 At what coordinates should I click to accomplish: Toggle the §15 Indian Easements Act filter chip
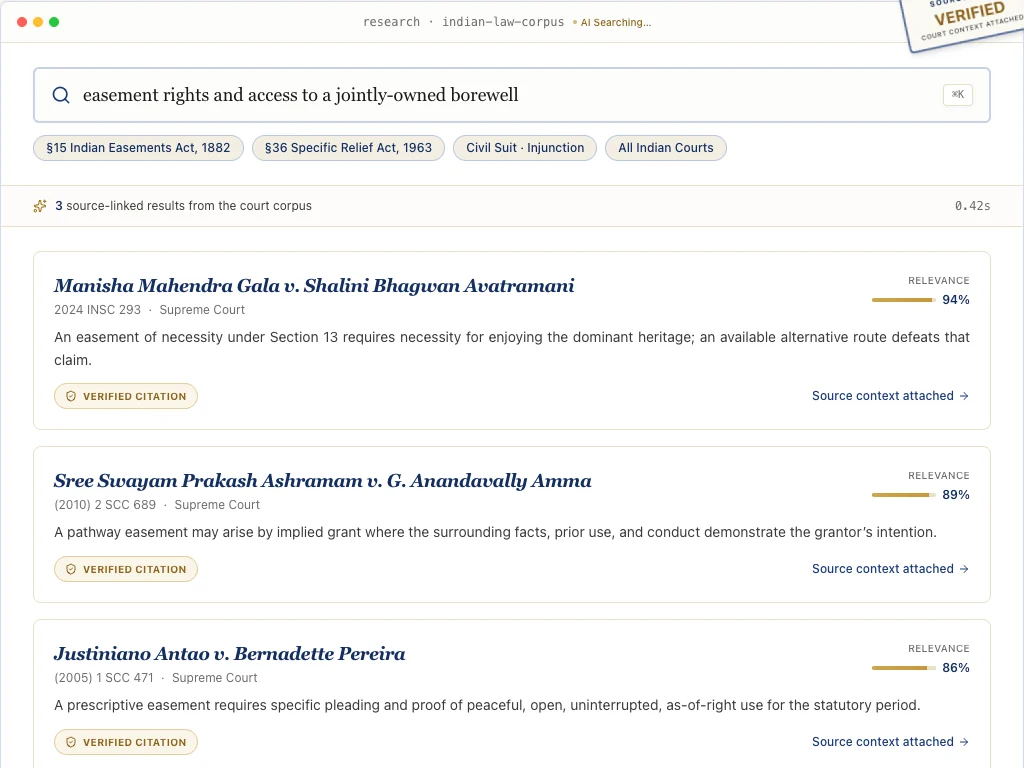138,148
